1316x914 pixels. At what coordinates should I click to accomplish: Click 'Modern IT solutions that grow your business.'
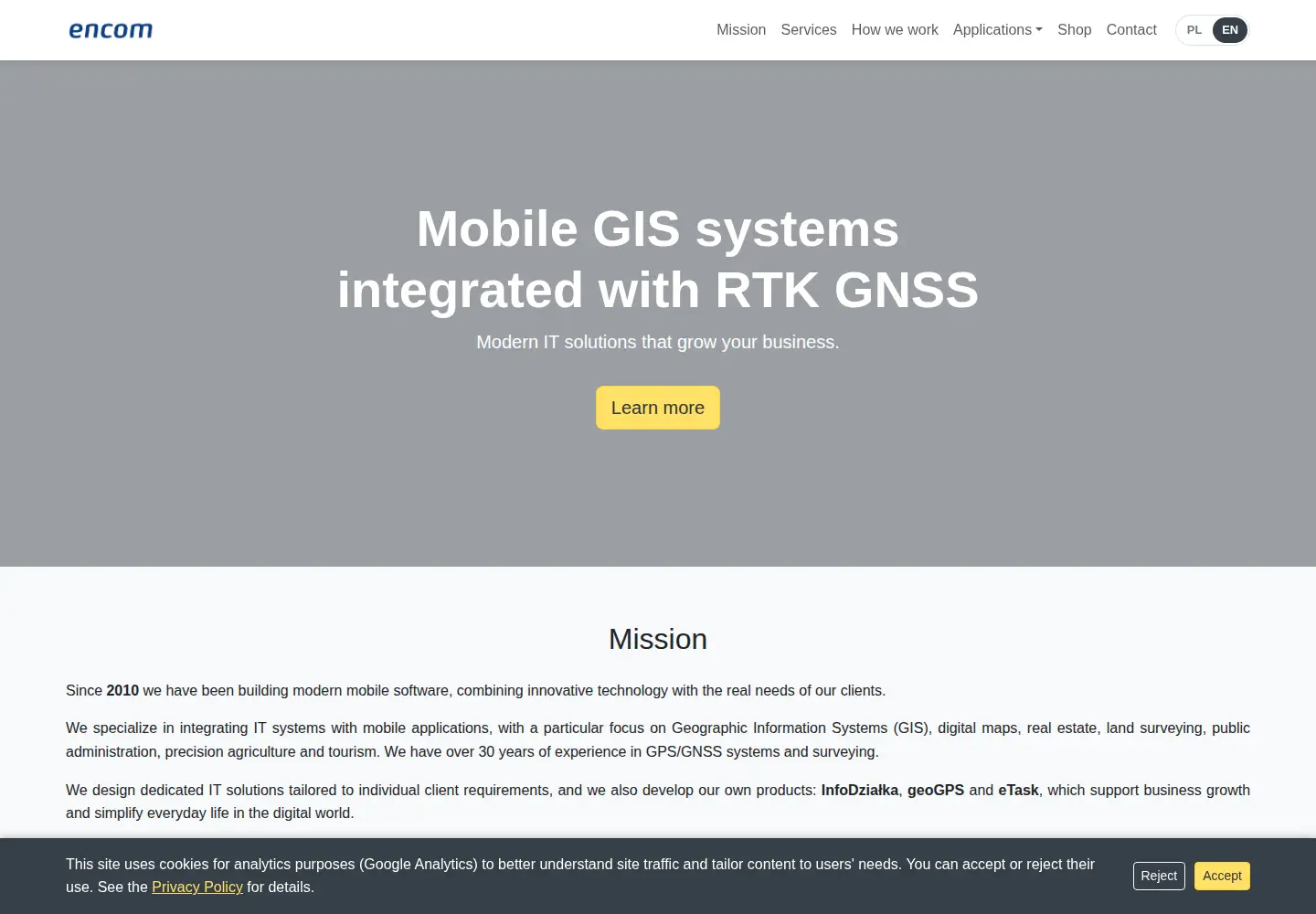coord(658,342)
